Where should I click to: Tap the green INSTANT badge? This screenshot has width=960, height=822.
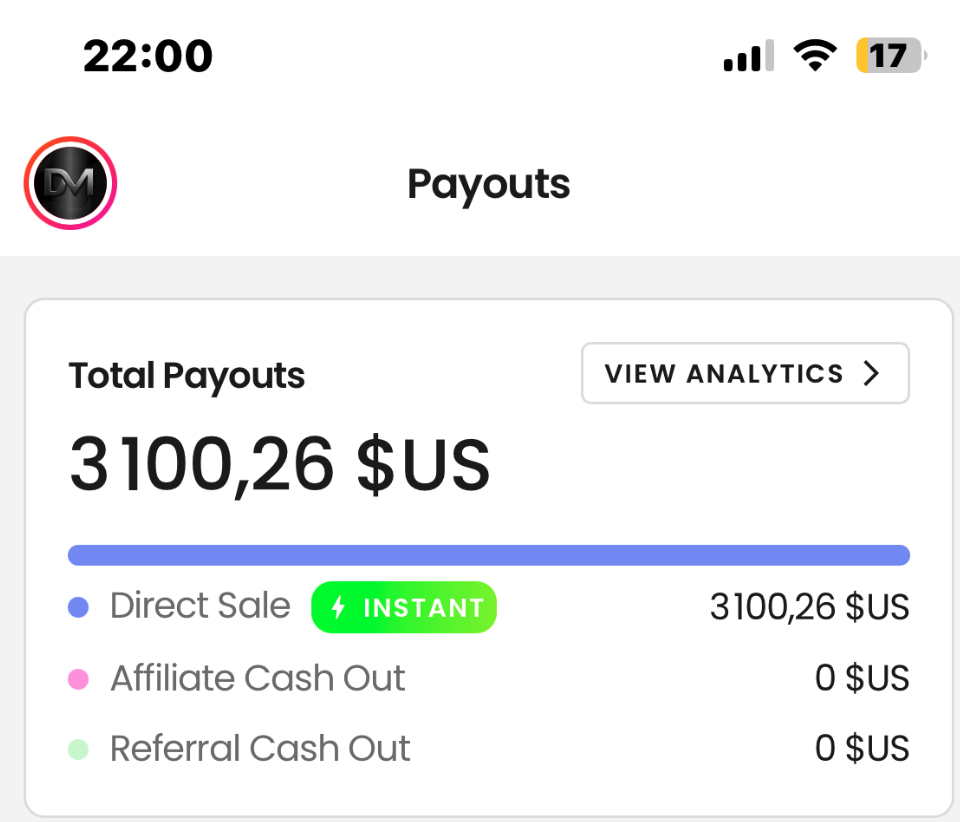[x=404, y=607]
